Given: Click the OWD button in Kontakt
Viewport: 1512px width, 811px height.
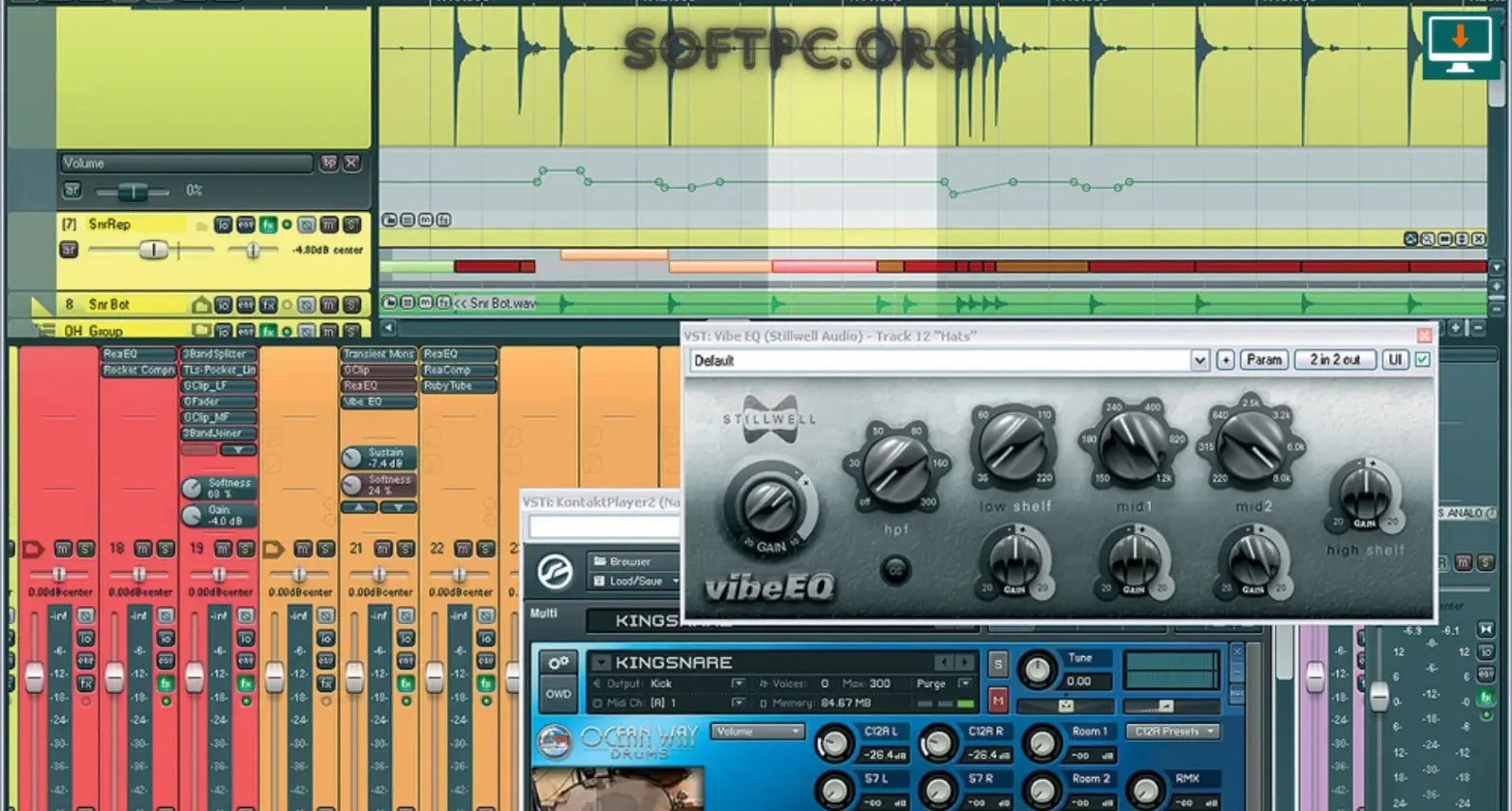Looking at the screenshot, I should click(558, 694).
